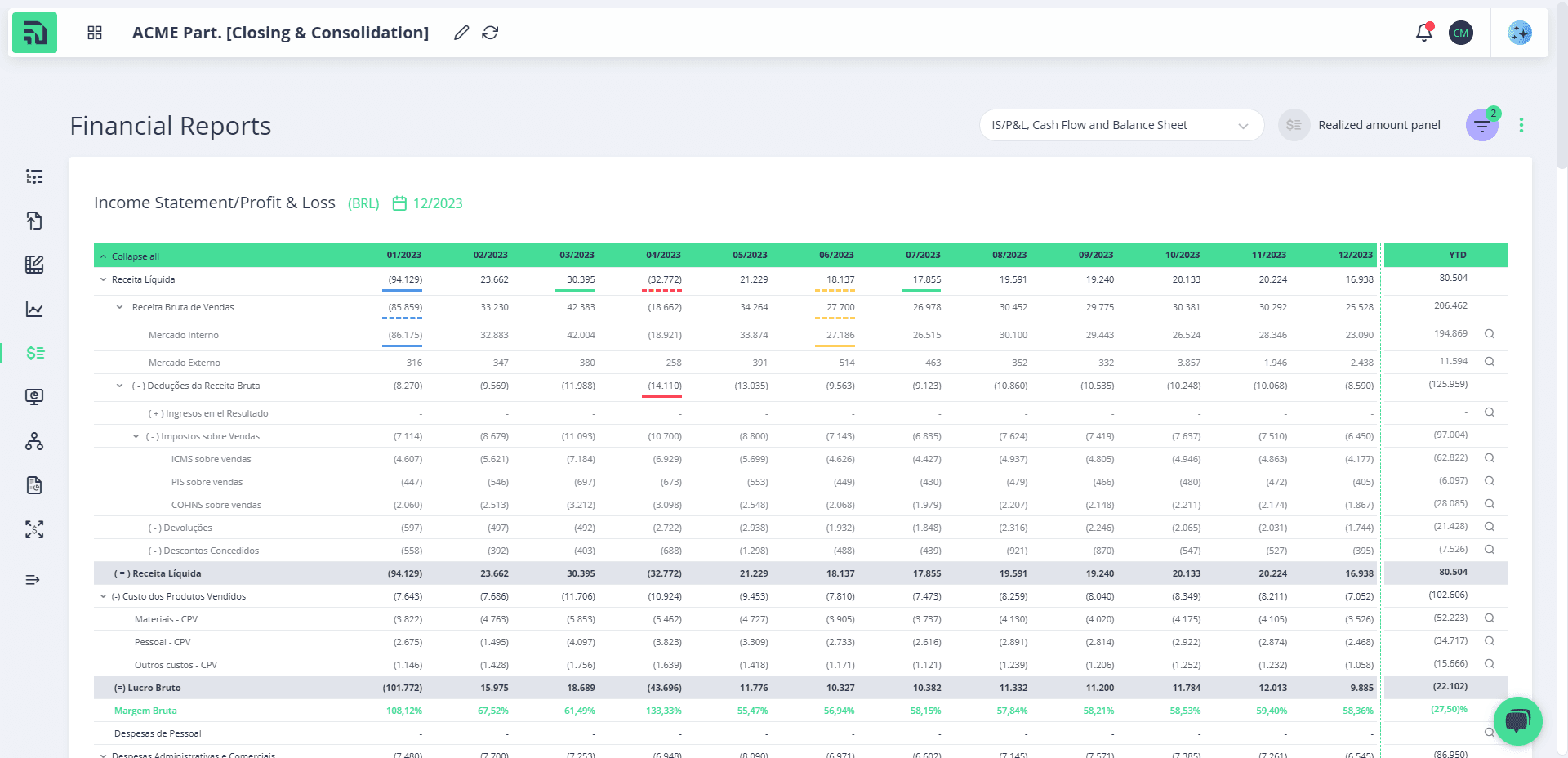Image resolution: width=1568 pixels, height=758 pixels.
Task: Expand the sidebar menu arrow icon
Action: (33, 580)
